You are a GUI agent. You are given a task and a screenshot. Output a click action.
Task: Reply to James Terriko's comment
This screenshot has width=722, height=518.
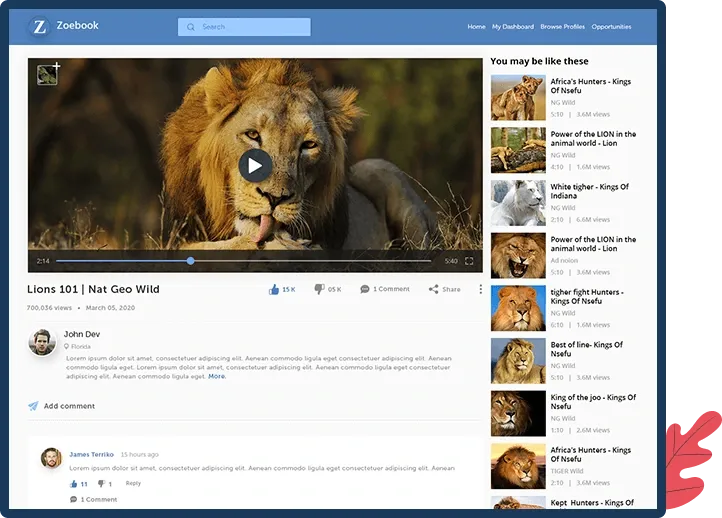point(133,483)
